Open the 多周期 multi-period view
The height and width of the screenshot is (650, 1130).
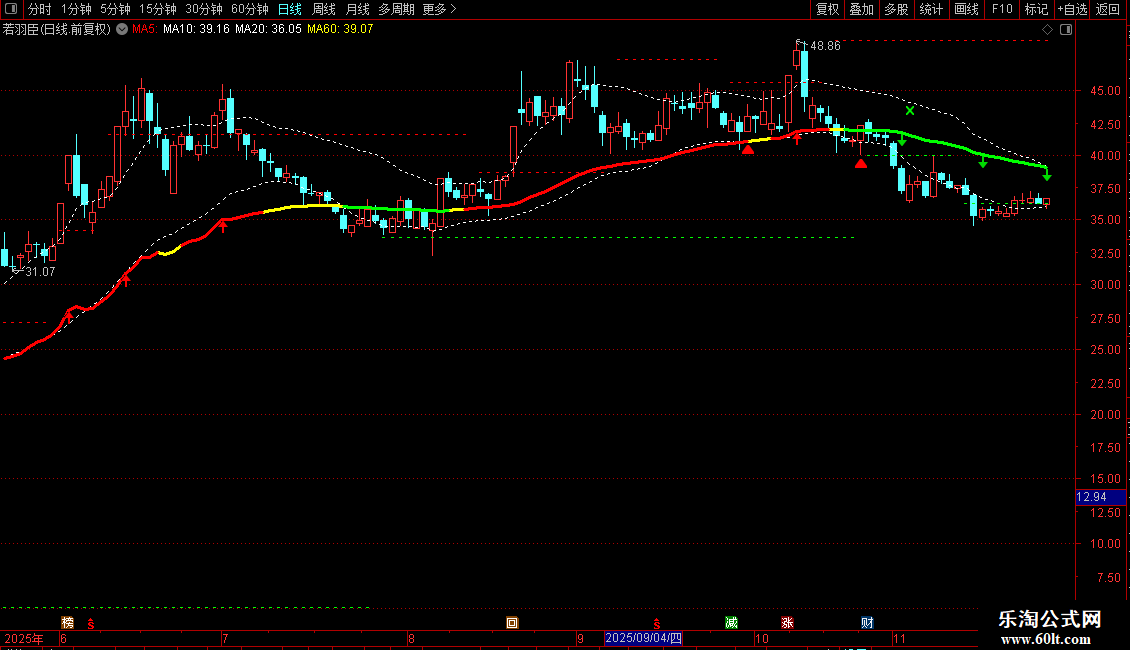(x=396, y=9)
